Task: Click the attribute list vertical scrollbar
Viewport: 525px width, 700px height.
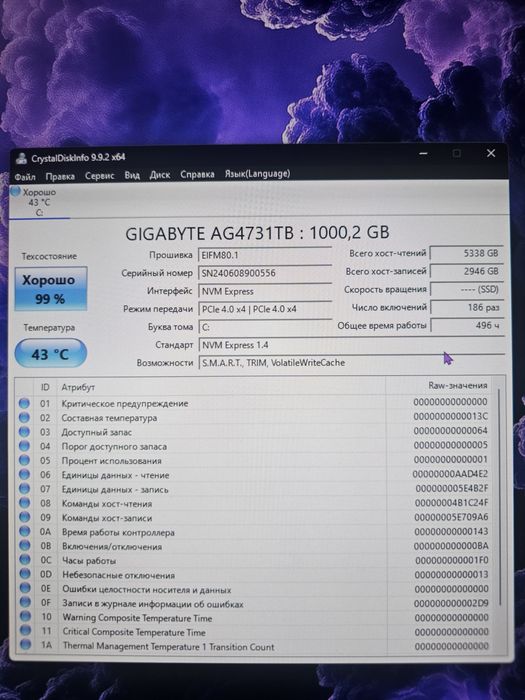Action: [499, 496]
